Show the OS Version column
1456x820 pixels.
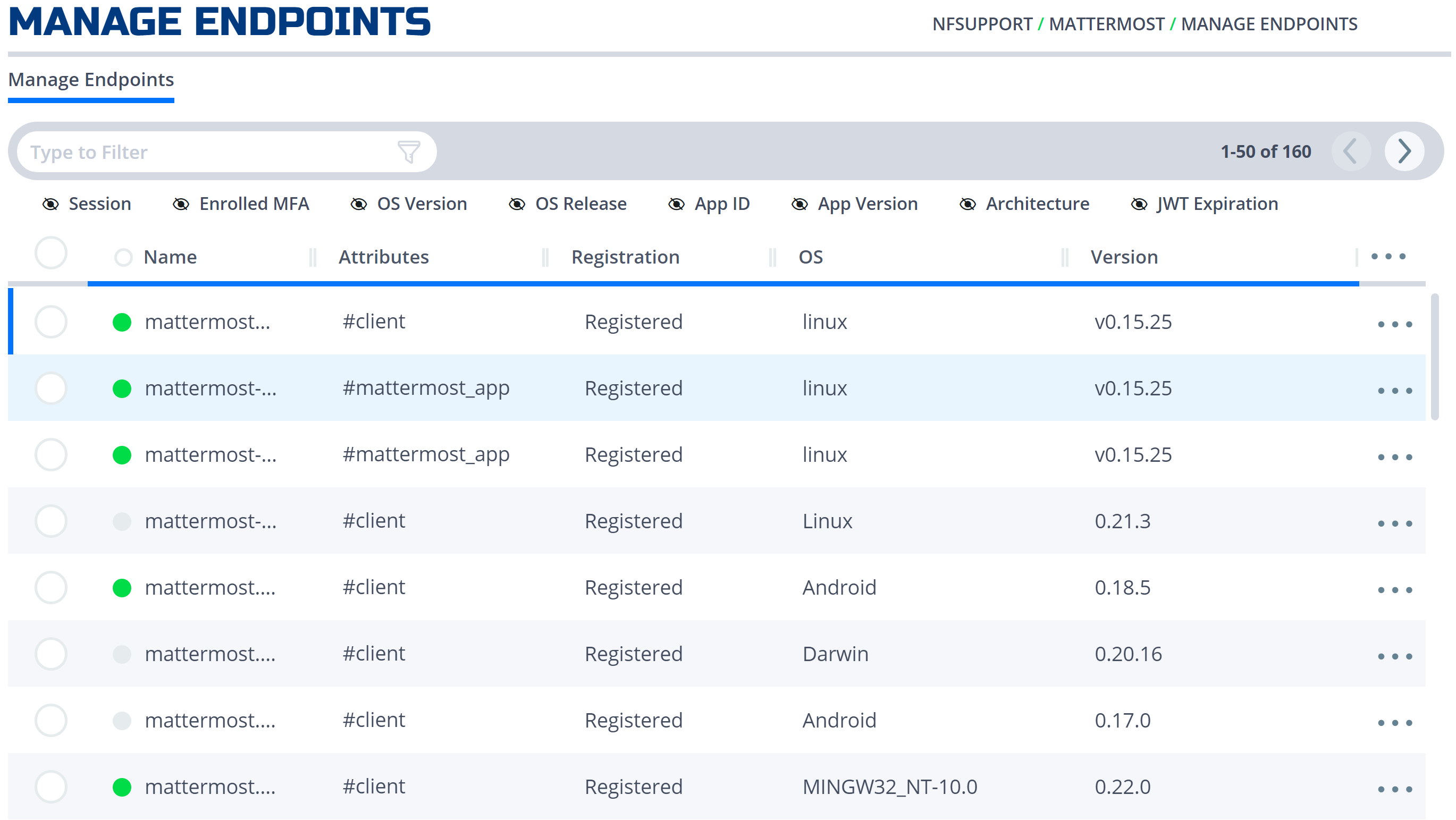pos(409,204)
